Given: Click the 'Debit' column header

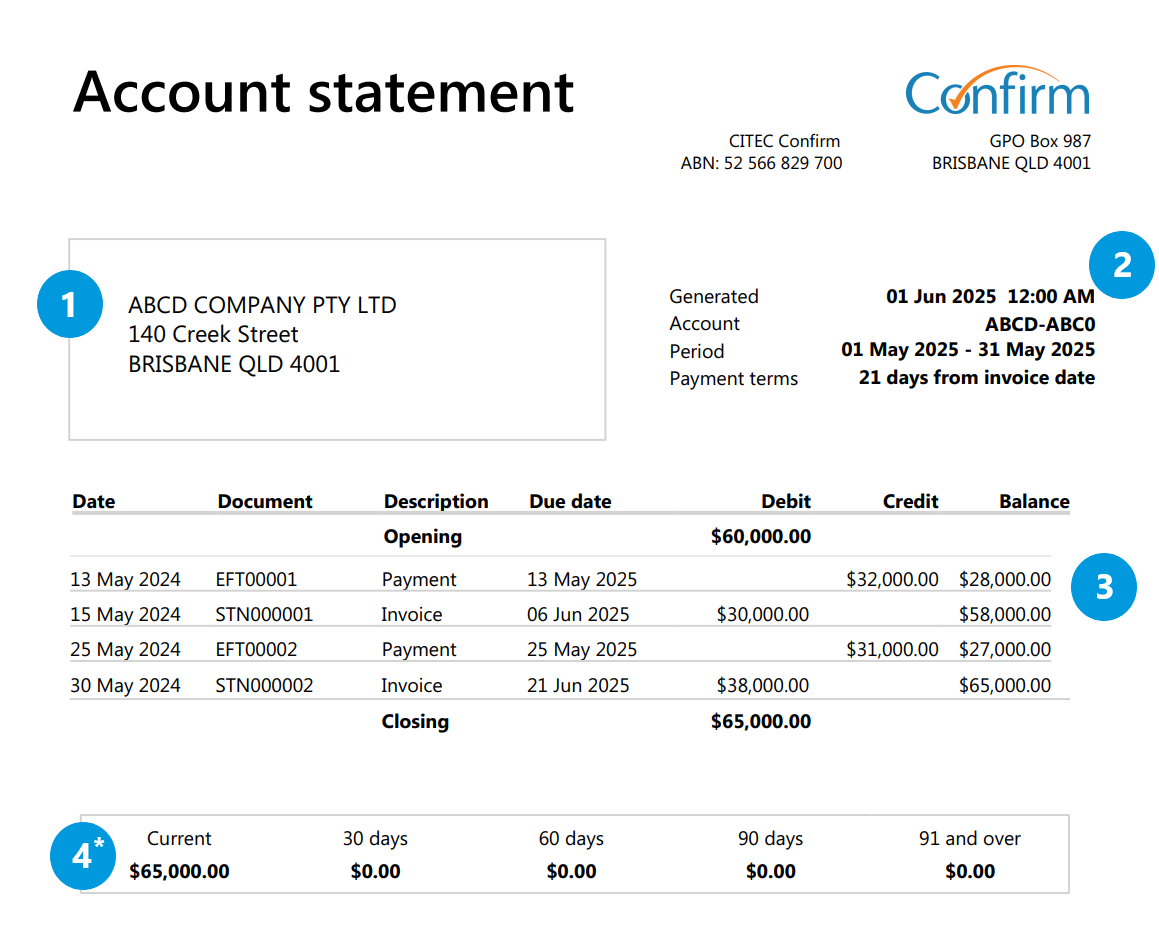Looking at the screenshot, I should click(x=786, y=502).
